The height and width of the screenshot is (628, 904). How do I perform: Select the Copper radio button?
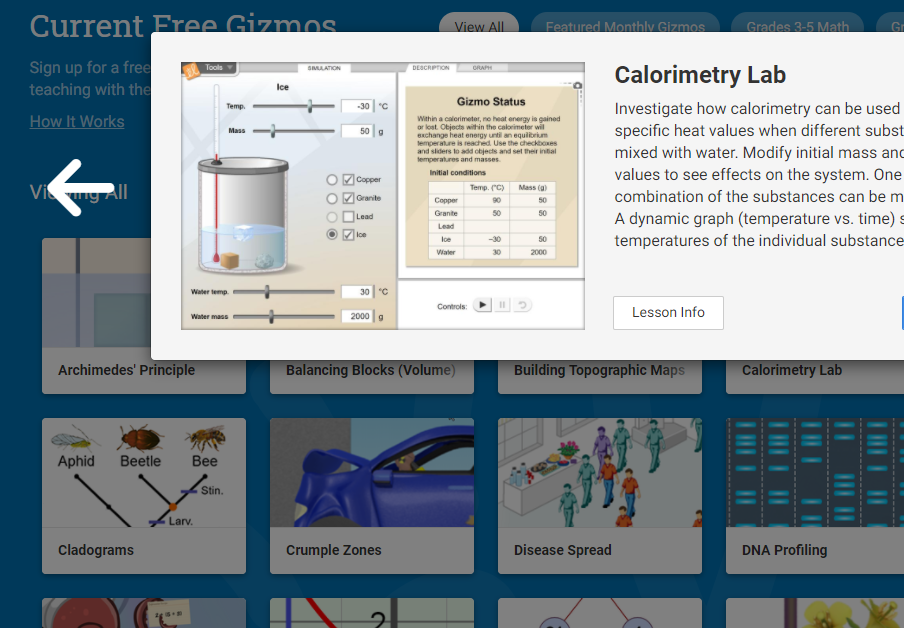(332, 179)
